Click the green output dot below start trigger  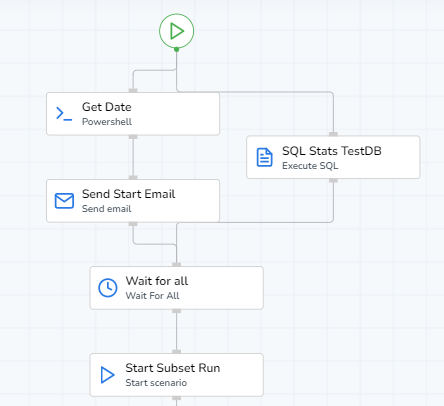tap(176, 49)
